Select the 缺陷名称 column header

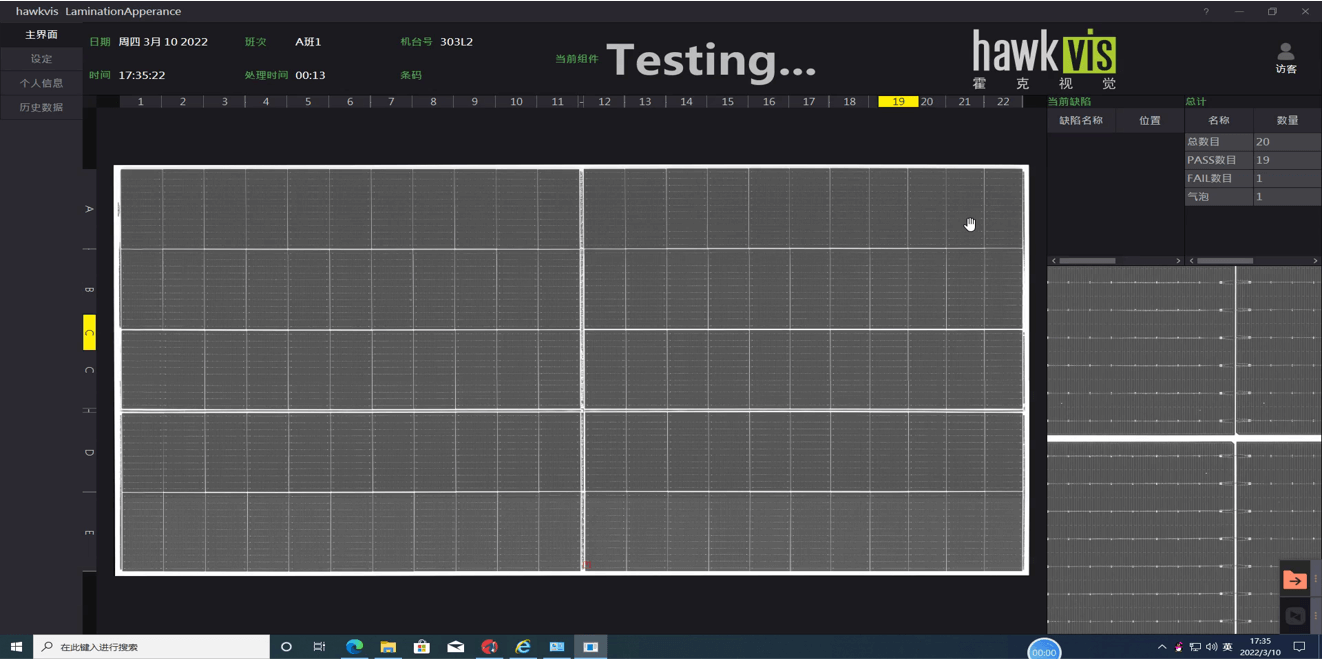click(x=1081, y=121)
